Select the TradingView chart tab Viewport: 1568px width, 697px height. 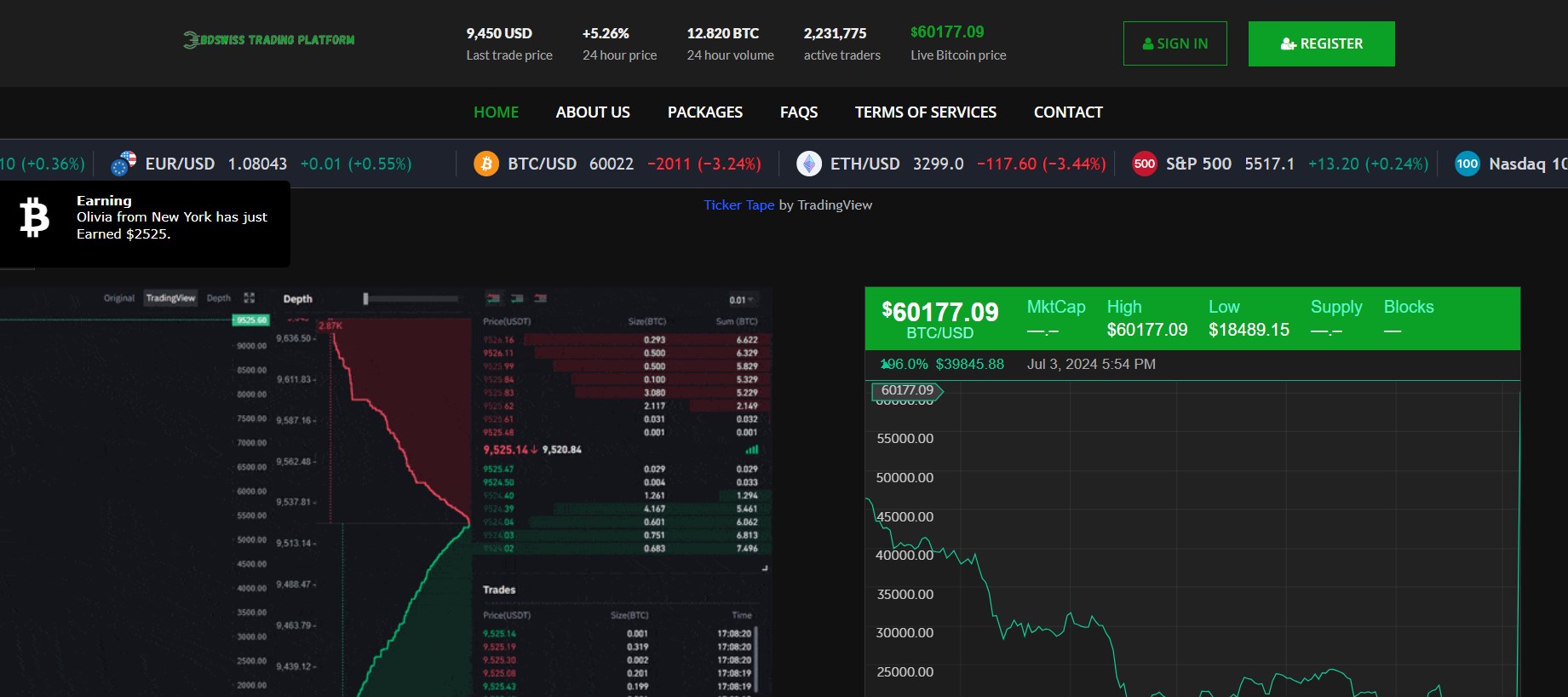[x=170, y=297]
